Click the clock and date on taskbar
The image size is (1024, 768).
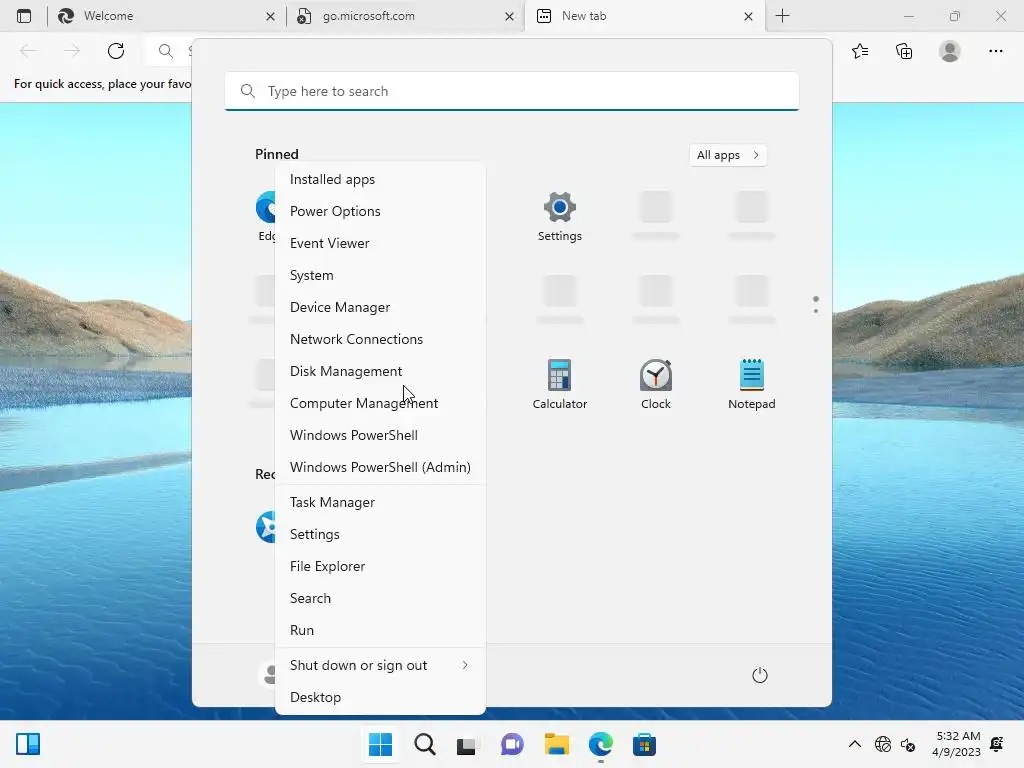pos(956,744)
